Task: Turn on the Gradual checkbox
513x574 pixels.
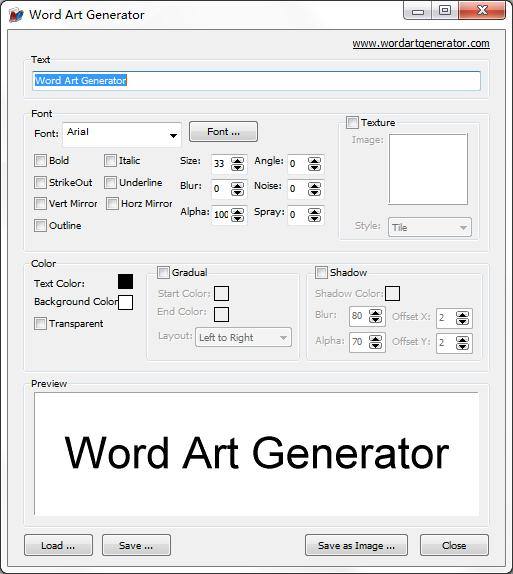Action: click(163, 272)
